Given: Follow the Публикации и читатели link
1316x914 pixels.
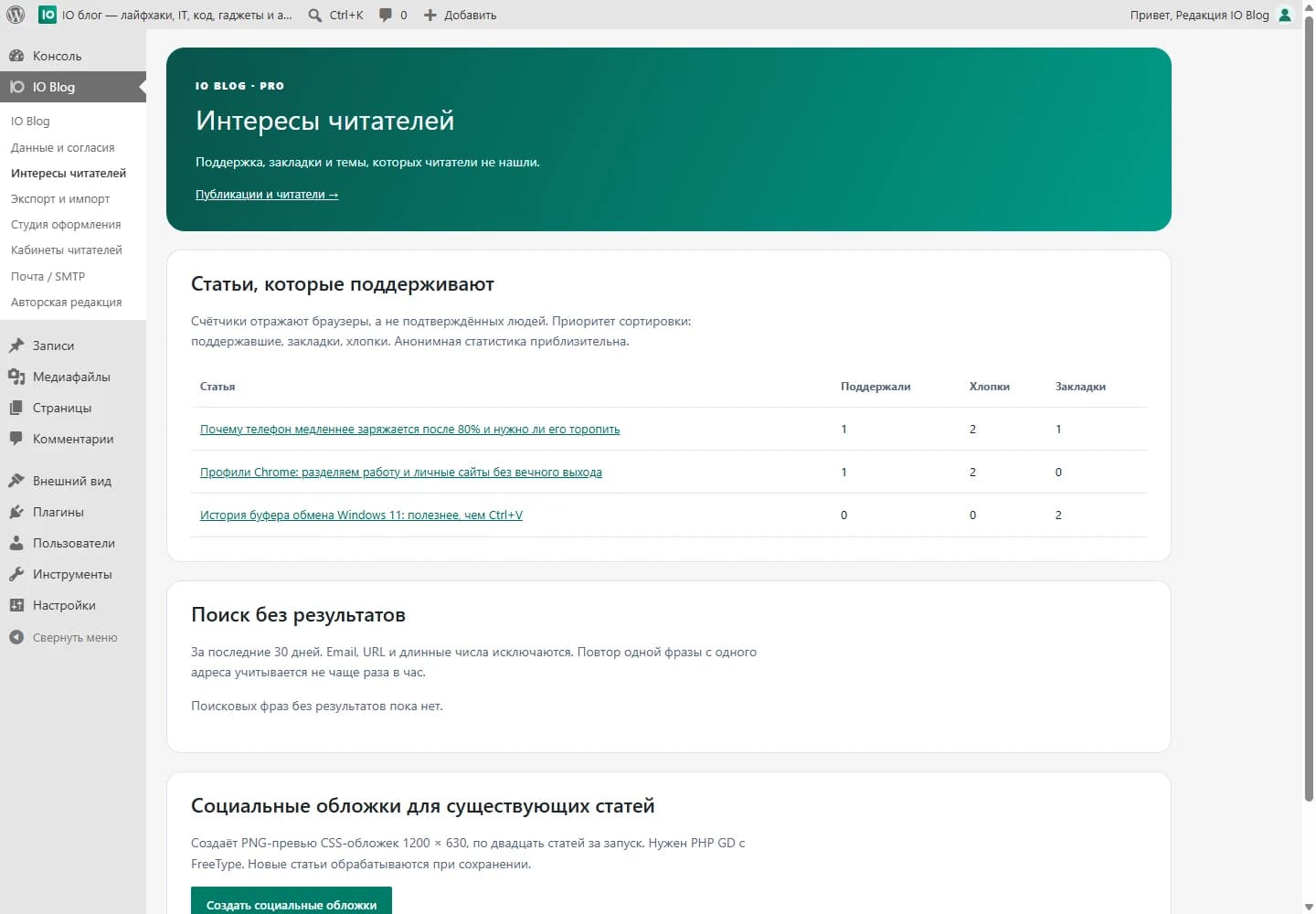Looking at the screenshot, I should click(x=267, y=194).
